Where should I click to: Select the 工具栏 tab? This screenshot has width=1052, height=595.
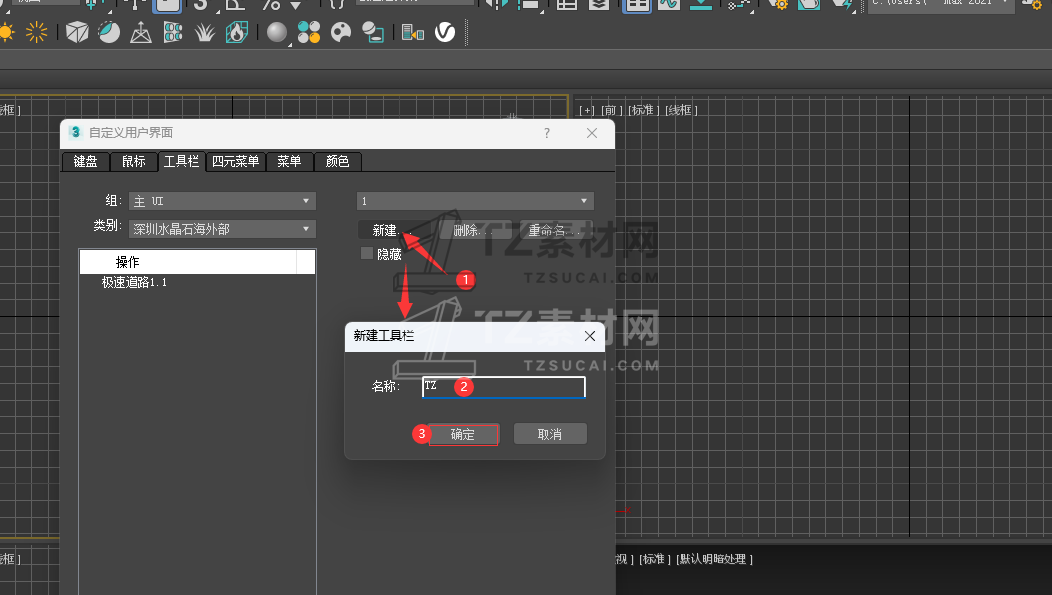pos(181,162)
